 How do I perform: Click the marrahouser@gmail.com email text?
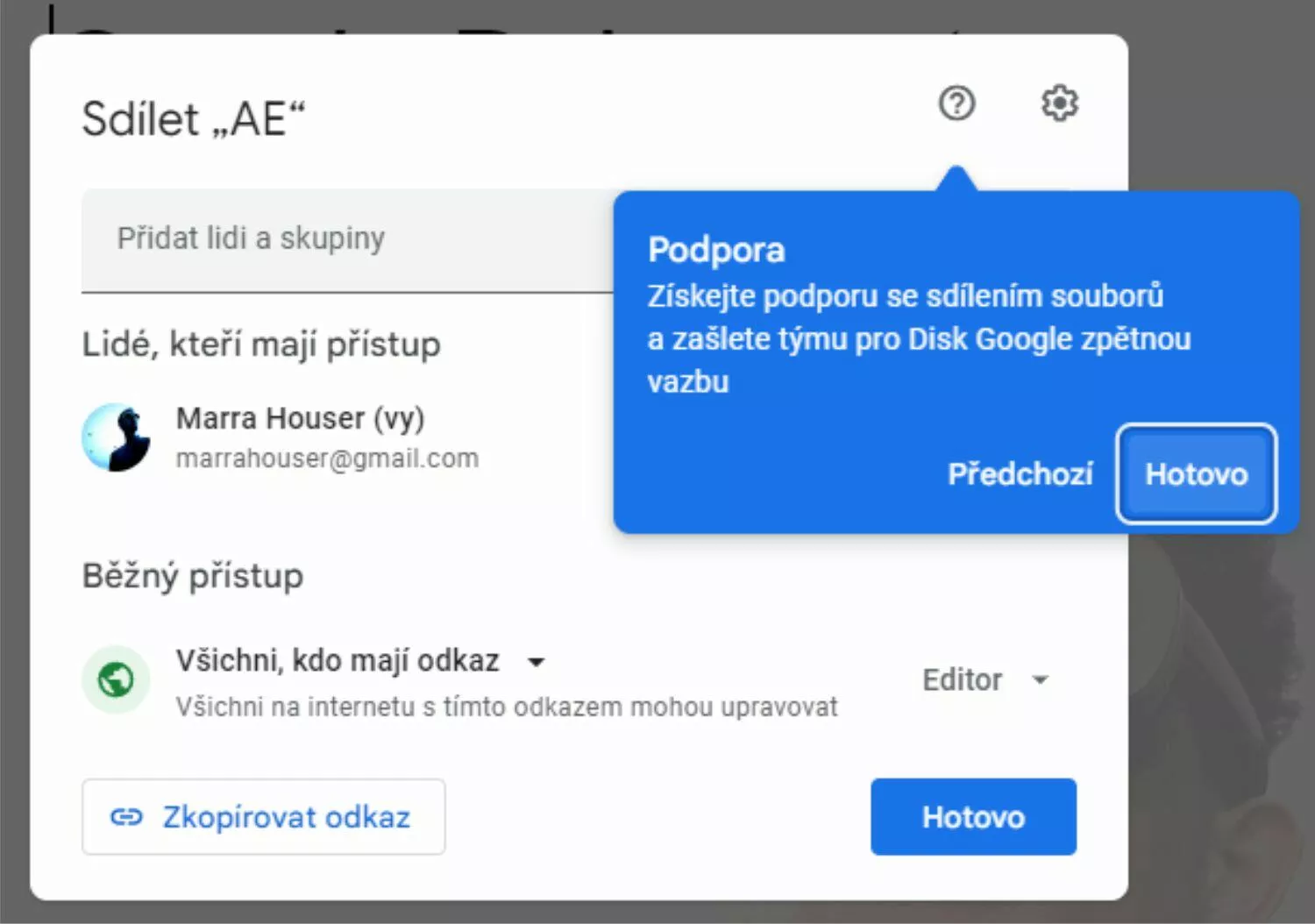[327, 458]
